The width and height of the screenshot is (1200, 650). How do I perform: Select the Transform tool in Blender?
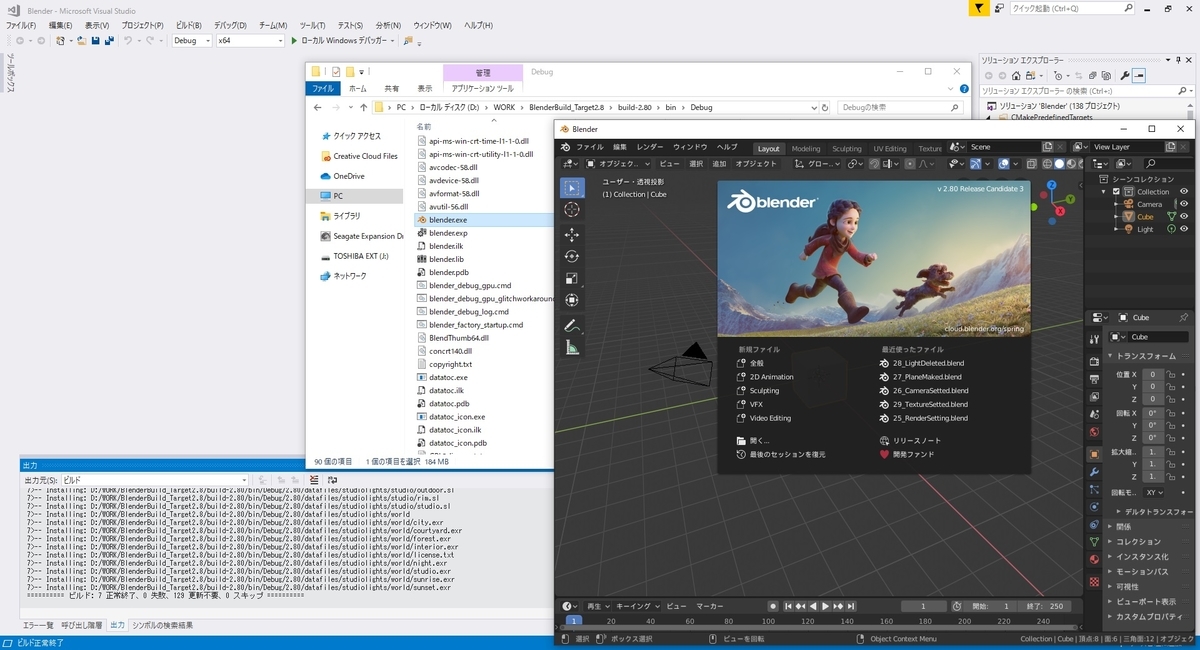[x=572, y=300]
